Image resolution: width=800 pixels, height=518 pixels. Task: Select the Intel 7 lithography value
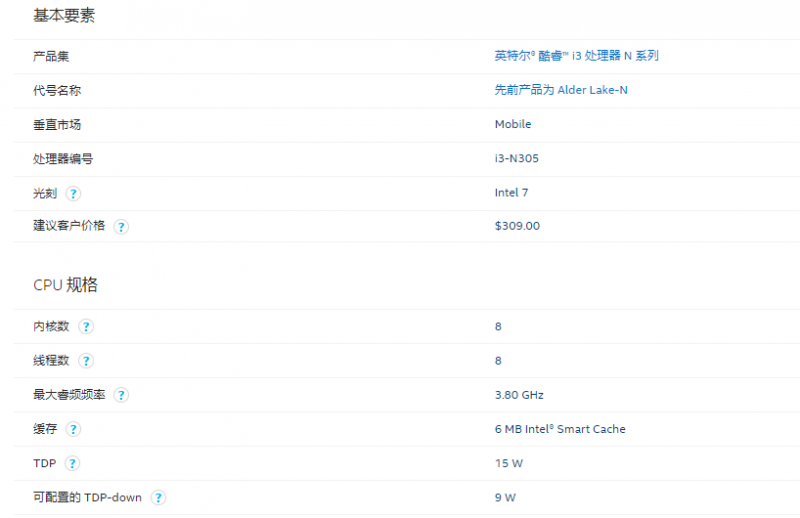coord(511,192)
